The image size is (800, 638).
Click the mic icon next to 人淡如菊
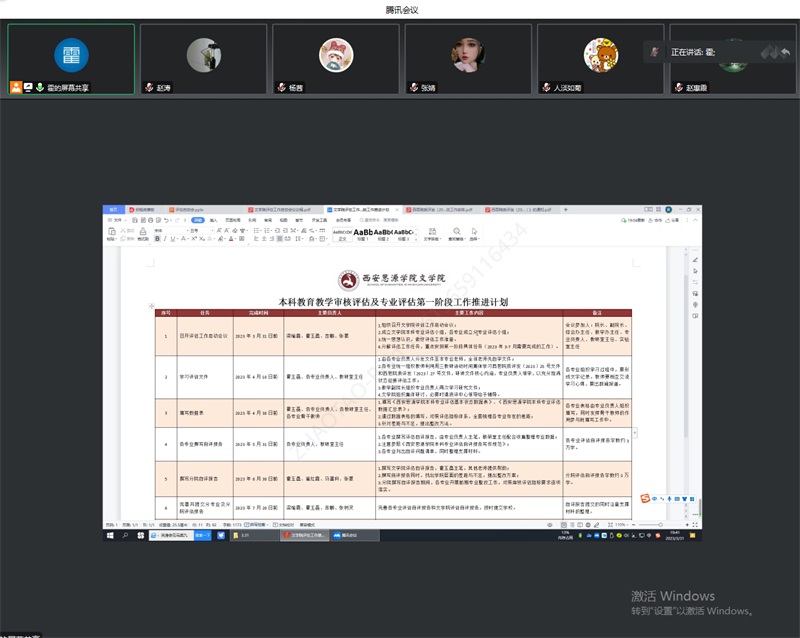pos(546,87)
